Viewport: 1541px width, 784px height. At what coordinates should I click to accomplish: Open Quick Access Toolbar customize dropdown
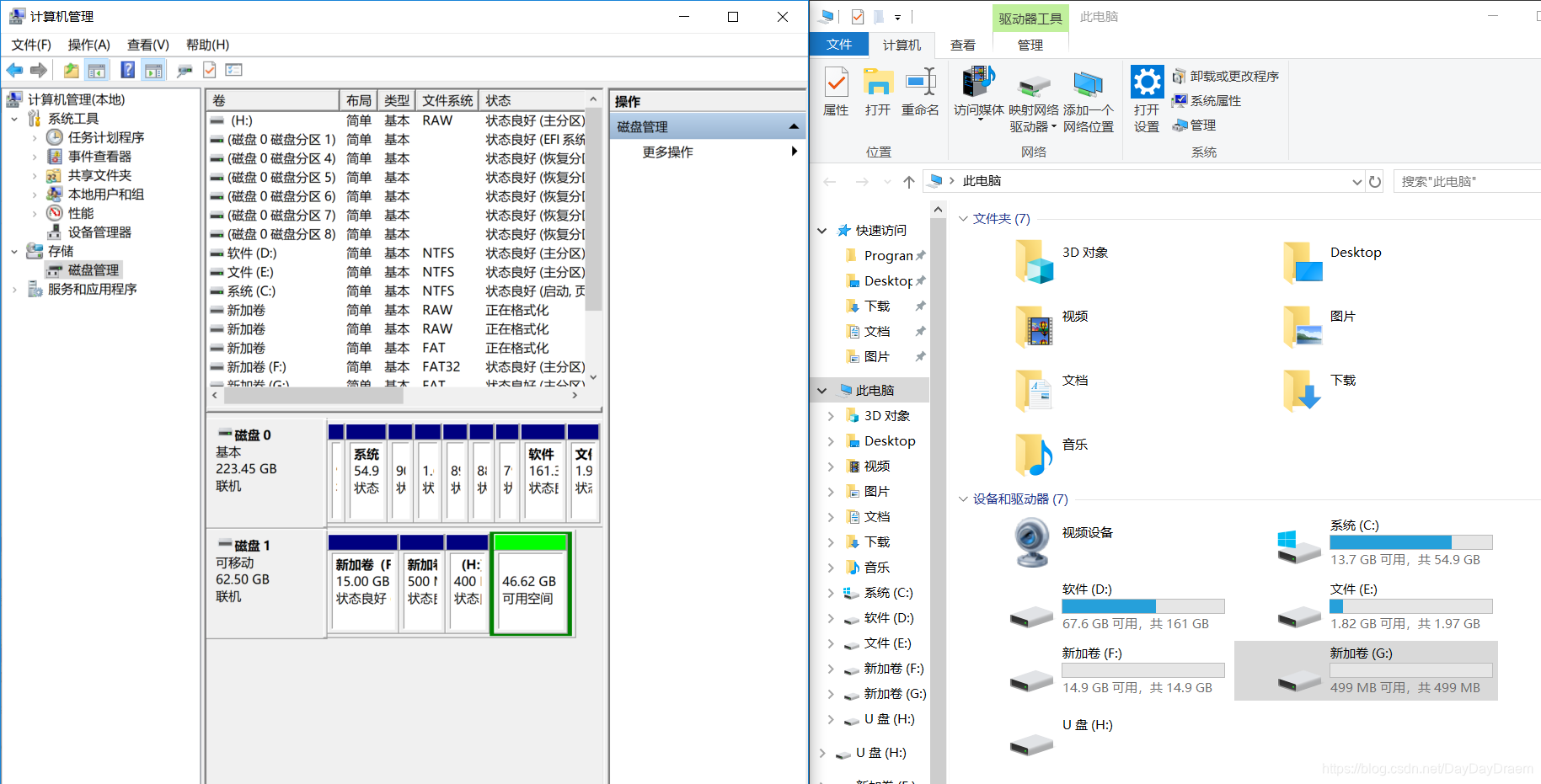tap(897, 17)
